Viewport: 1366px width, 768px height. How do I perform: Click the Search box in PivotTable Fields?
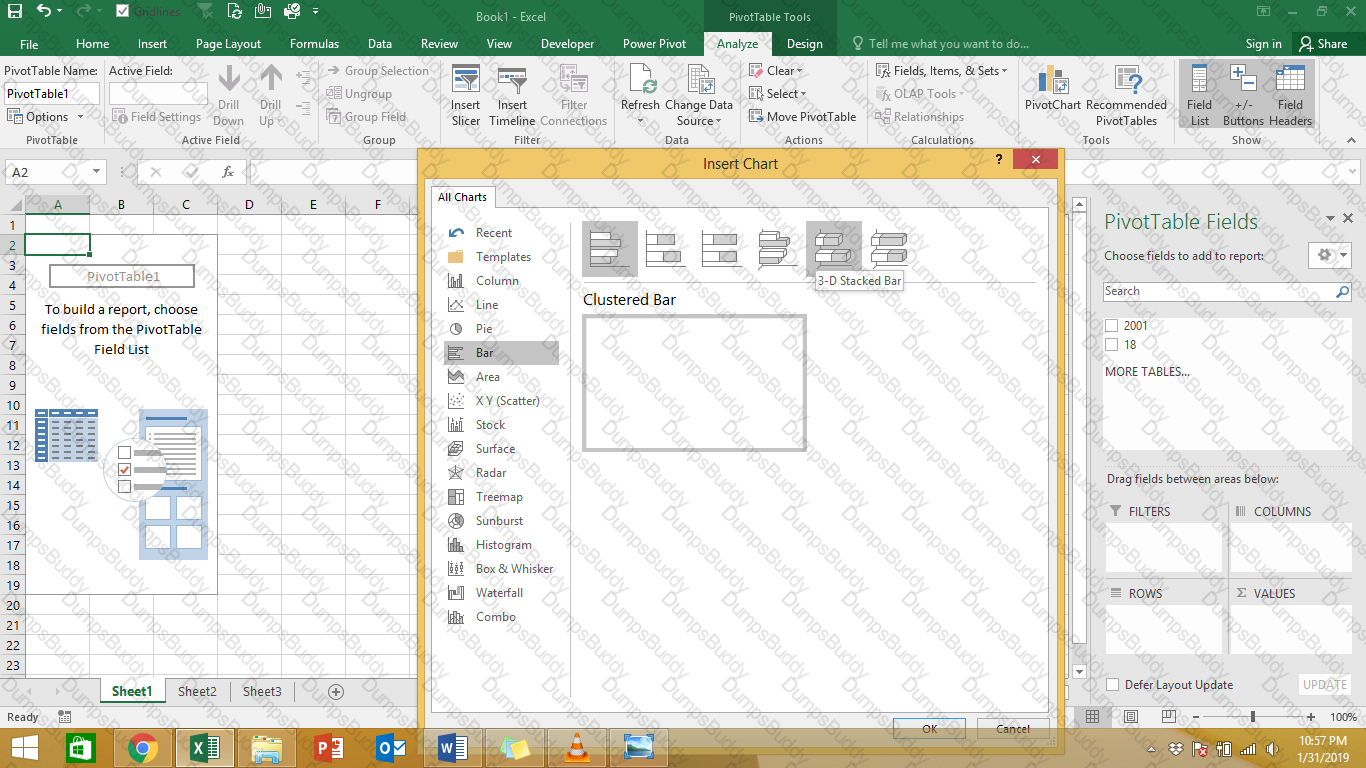[1220, 292]
